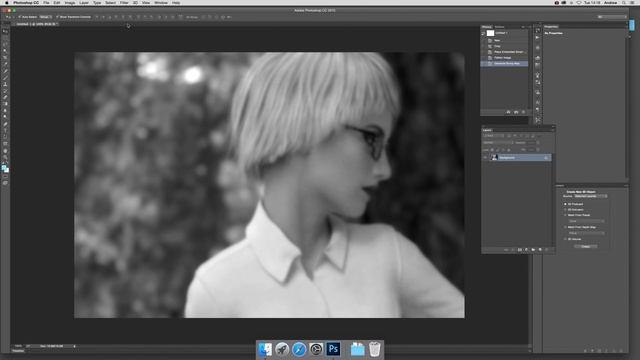Select the Eyedropper tool
The width and height of the screenshot is (640, 360).
5,64
